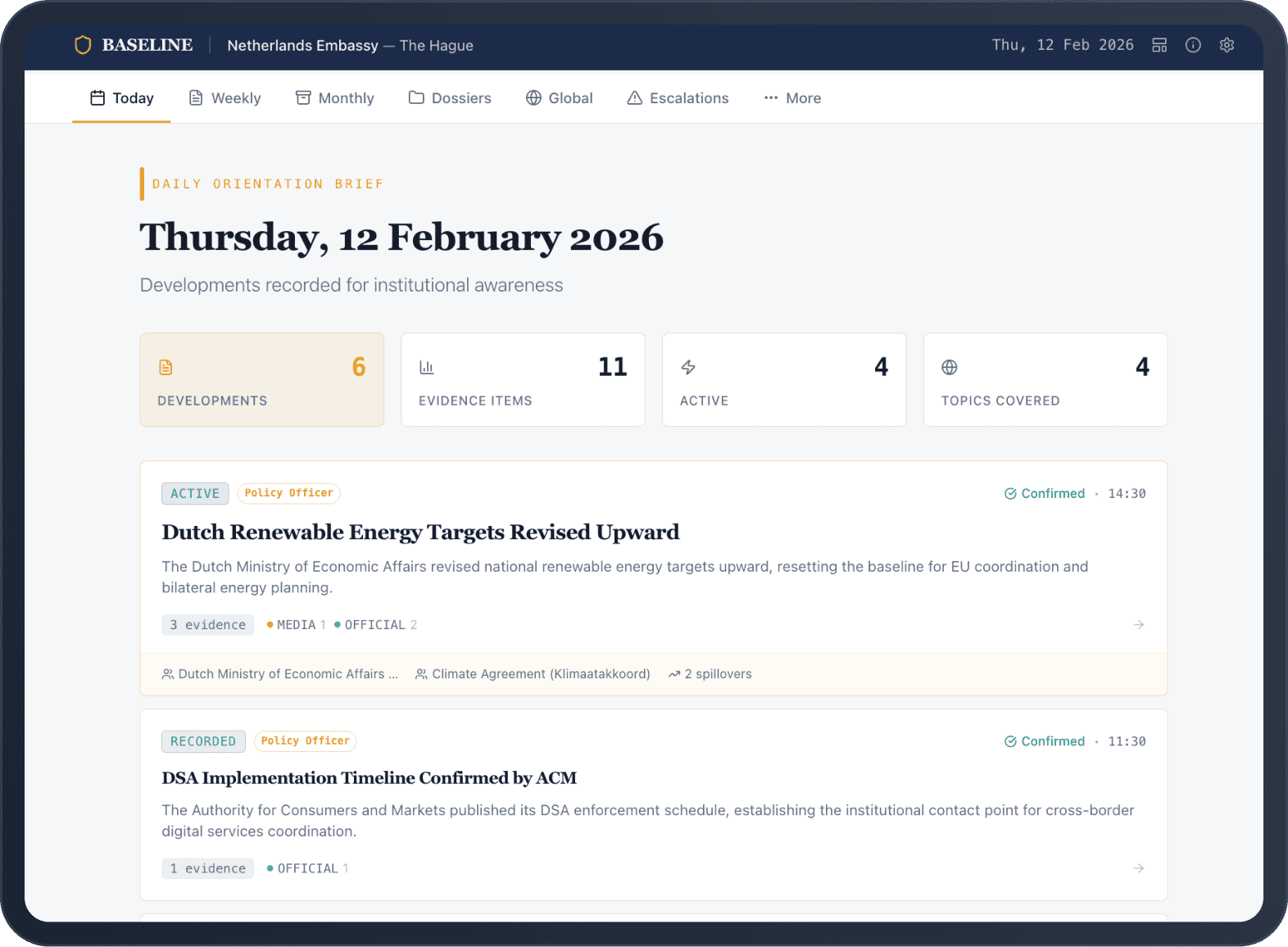Select the Active stat card
The height and width of the screenshot is (947, 1288).
pyautogui.click(x=784, y=379)
